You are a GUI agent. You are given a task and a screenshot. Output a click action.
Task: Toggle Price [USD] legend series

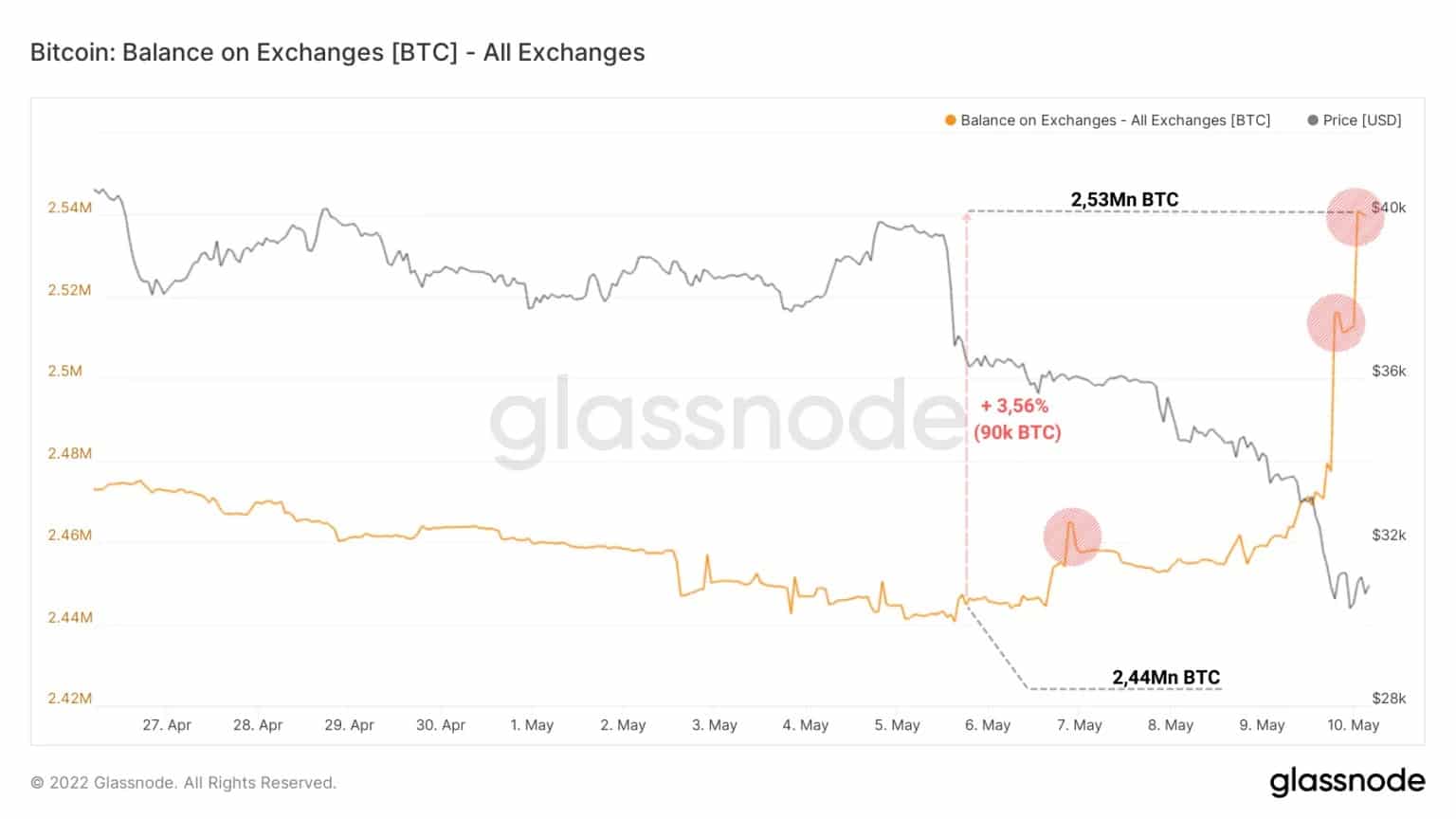(1361, 120)
